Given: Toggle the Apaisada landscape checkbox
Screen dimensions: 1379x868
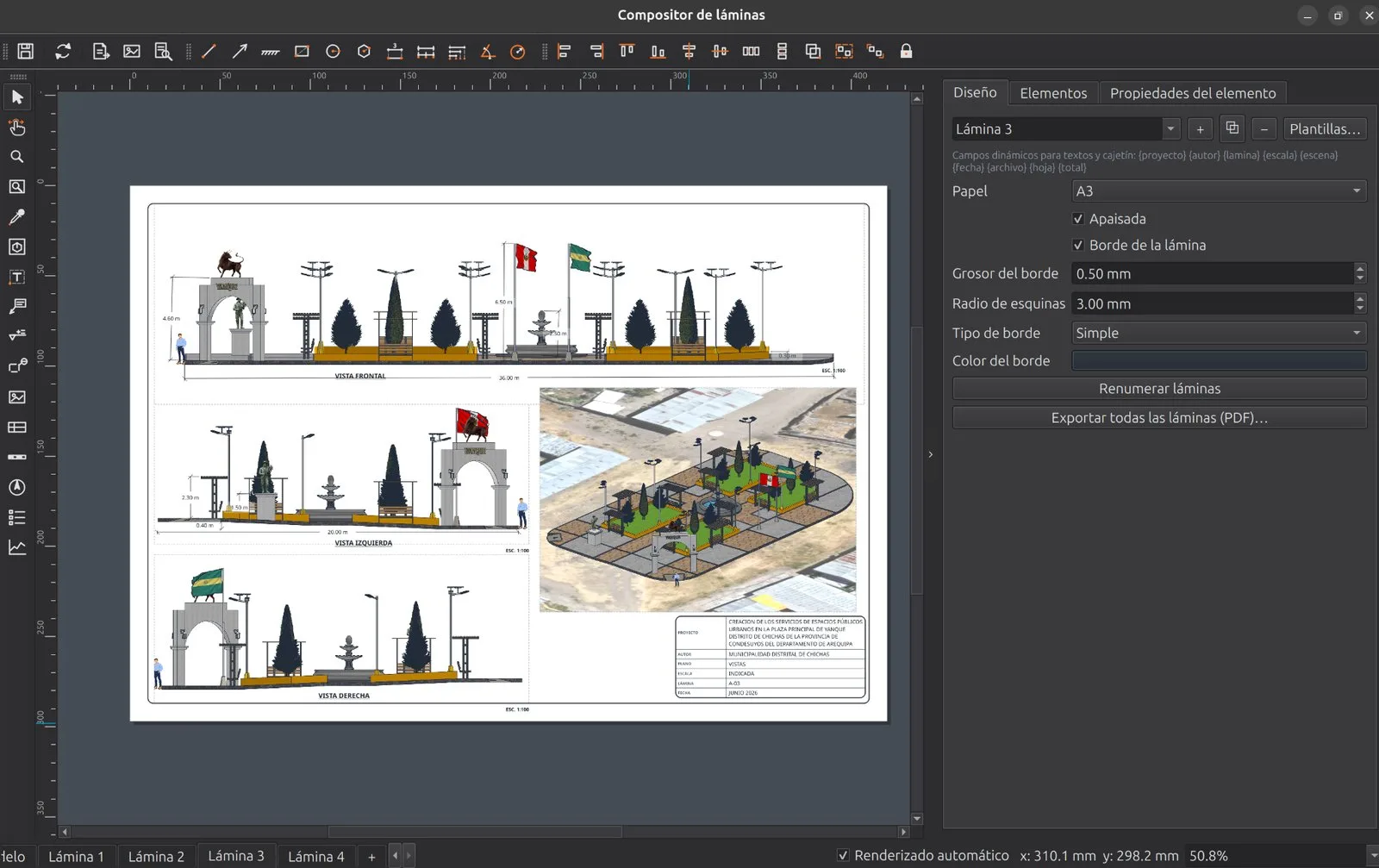Looking at the screenshot, I should click(1077, 219).
